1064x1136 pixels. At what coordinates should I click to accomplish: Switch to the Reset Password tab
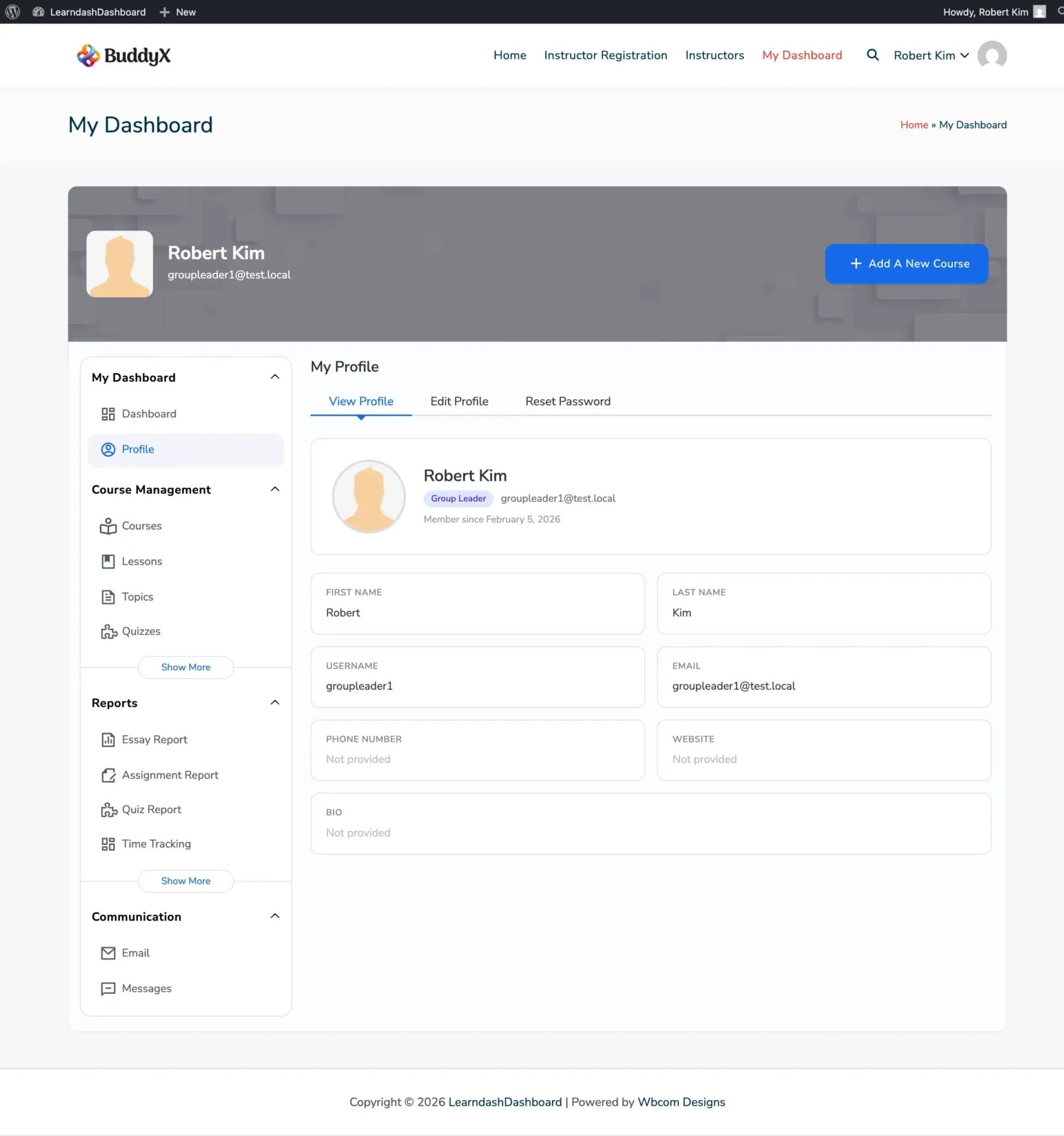pyautogui.click(x=567, y=401)
